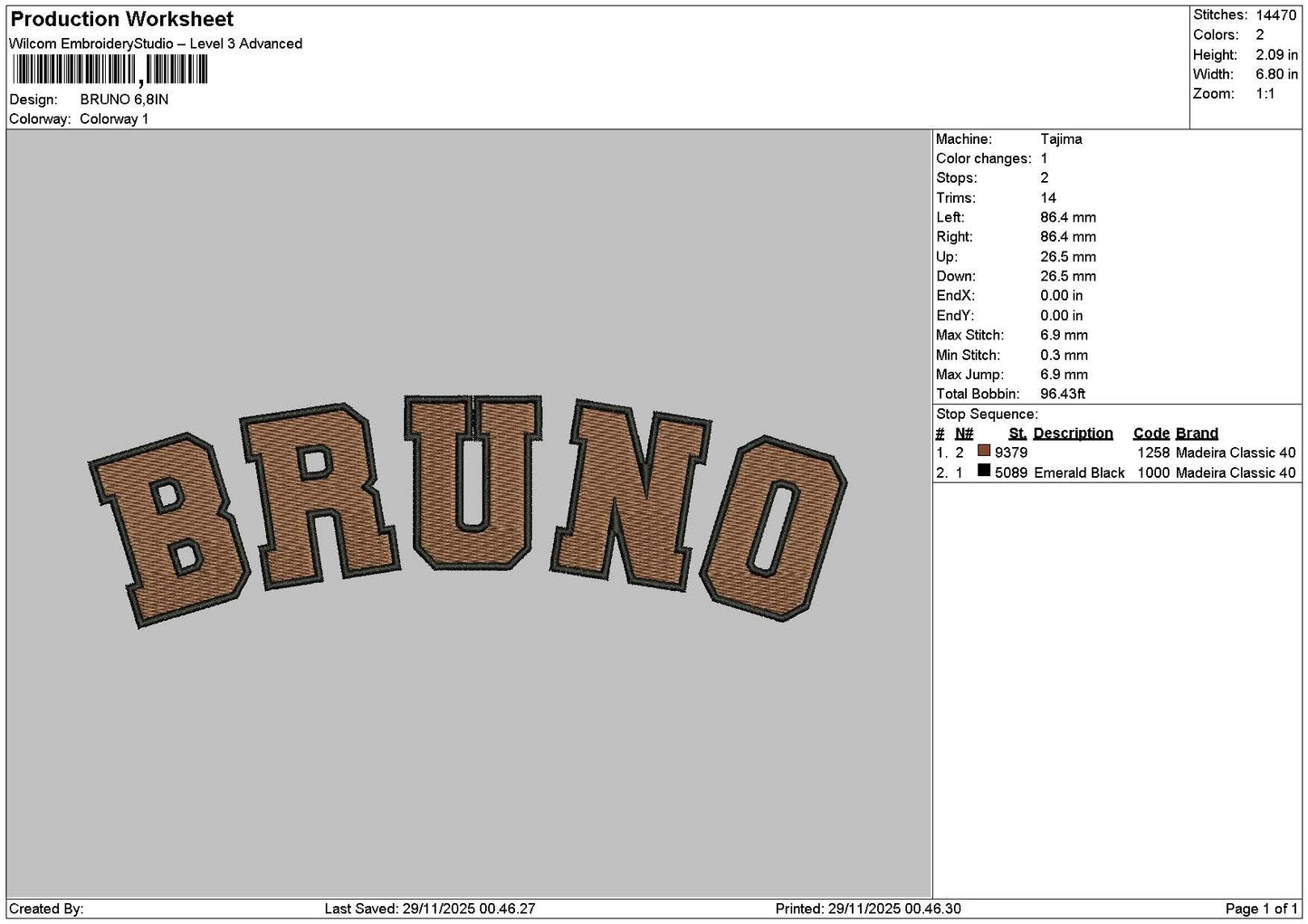Click the 'Color changes:' label
Viewport: 1308px width, 924px height.
[984, 158]
